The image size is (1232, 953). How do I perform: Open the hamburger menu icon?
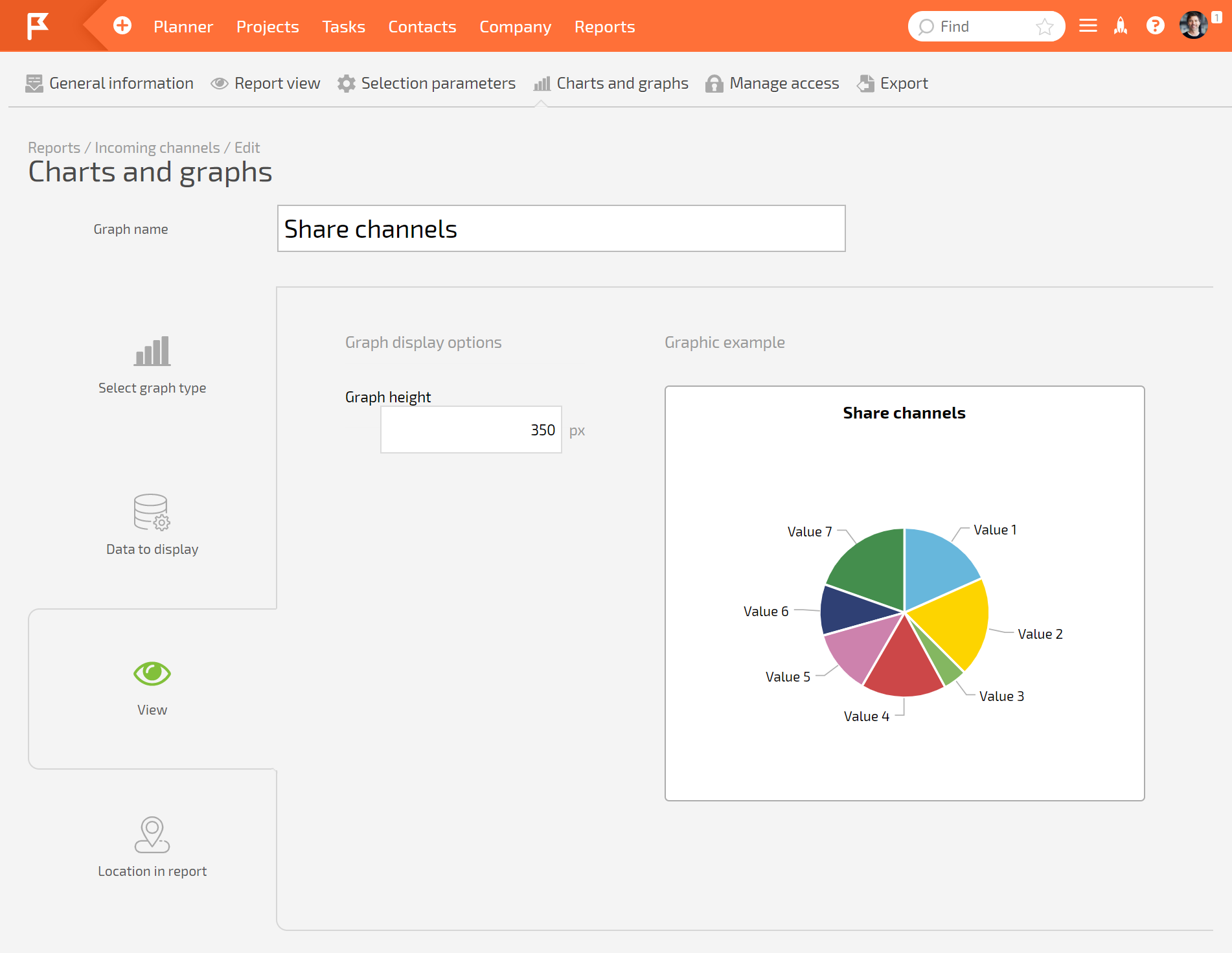click(1088, 26)
